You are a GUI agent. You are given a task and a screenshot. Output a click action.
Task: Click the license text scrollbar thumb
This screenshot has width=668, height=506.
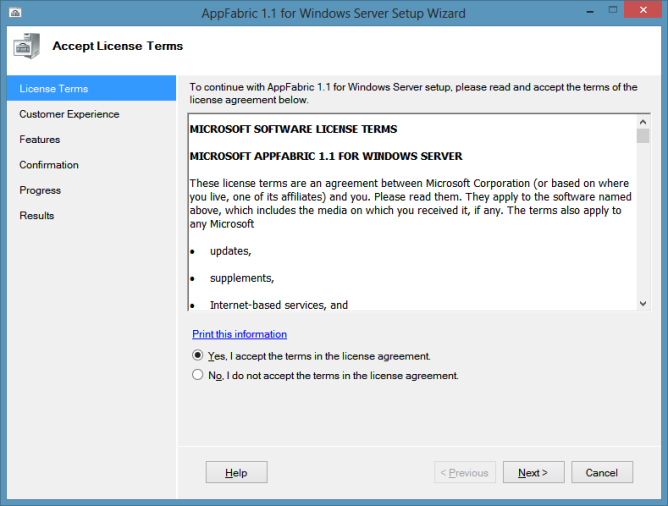[643, 137]
